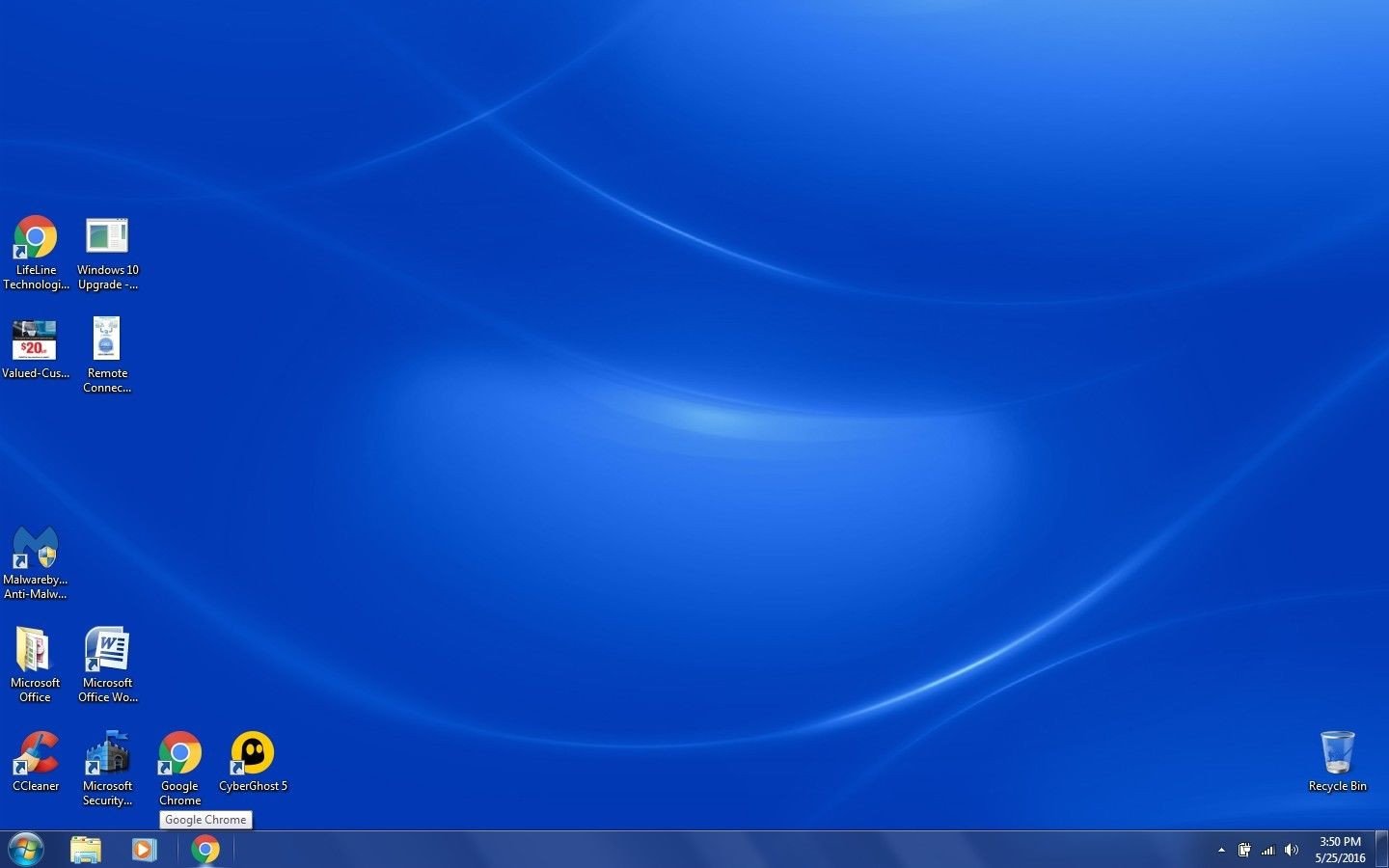Viewport: 1389px width, 868px height.
Task: Select the Valued-Customer image file icon
Action: click(36, 340)
